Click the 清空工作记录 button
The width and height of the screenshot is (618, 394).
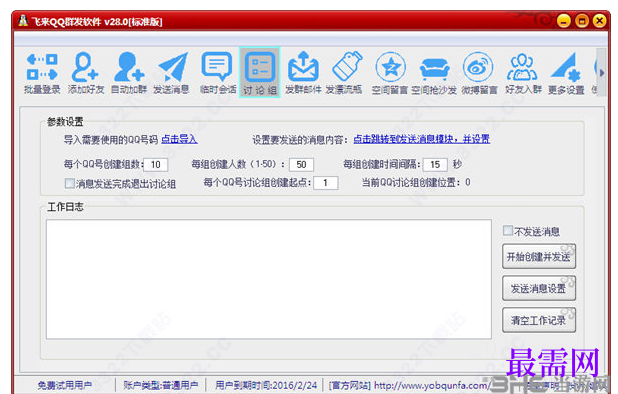tap(539, 320)
